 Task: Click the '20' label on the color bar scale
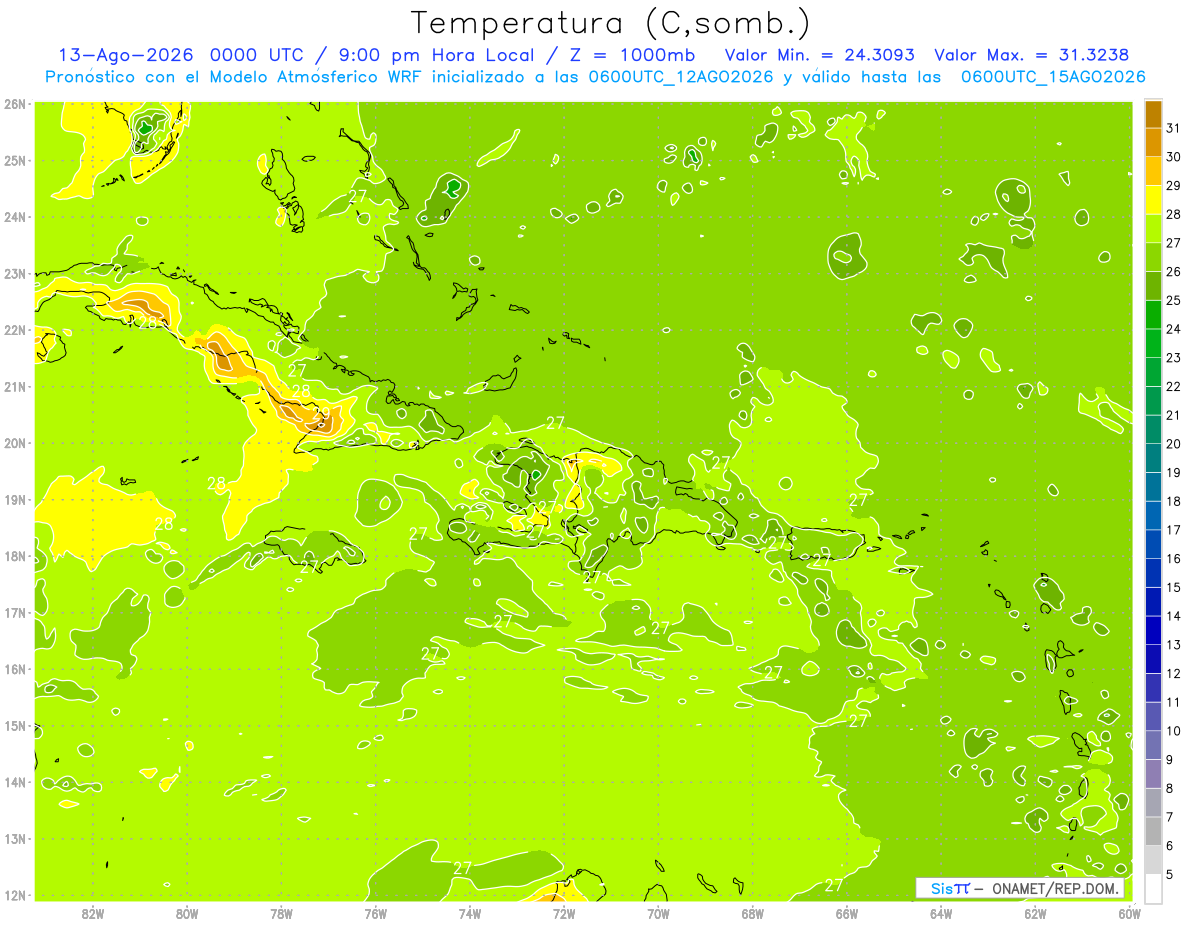click(x=1173, y=444)
